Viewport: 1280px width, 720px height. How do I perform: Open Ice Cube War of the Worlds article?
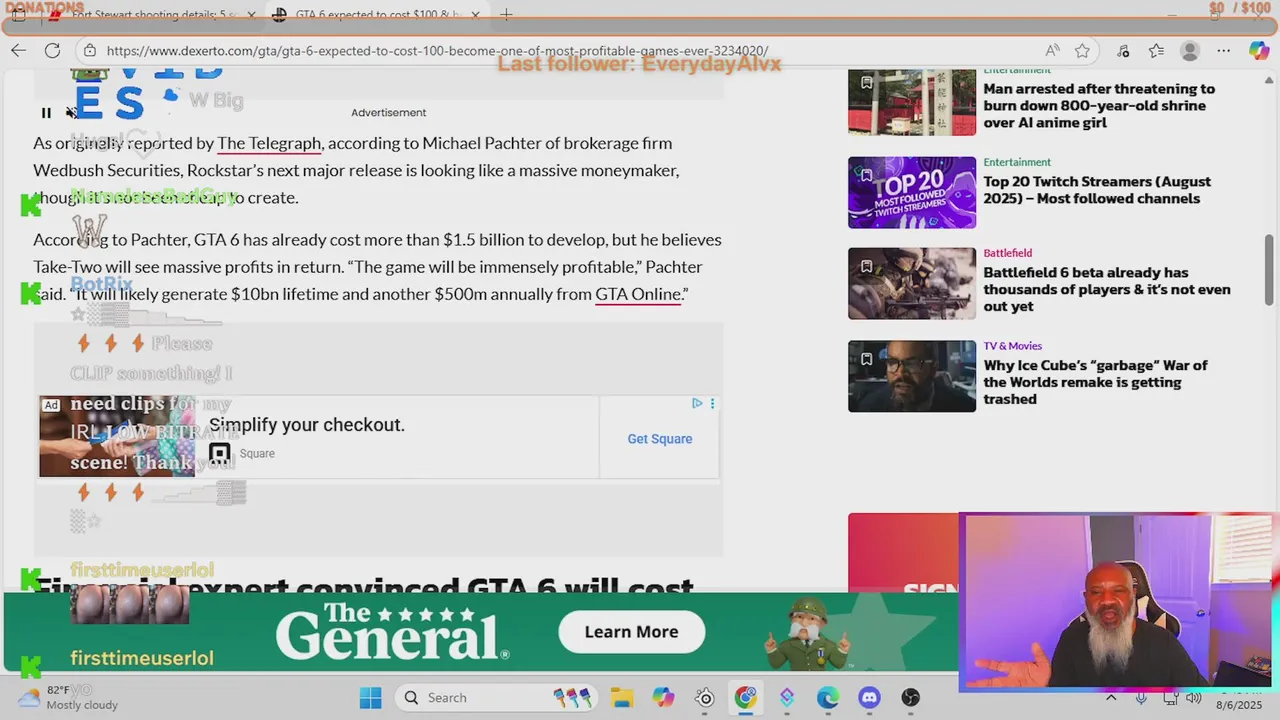1095,382
